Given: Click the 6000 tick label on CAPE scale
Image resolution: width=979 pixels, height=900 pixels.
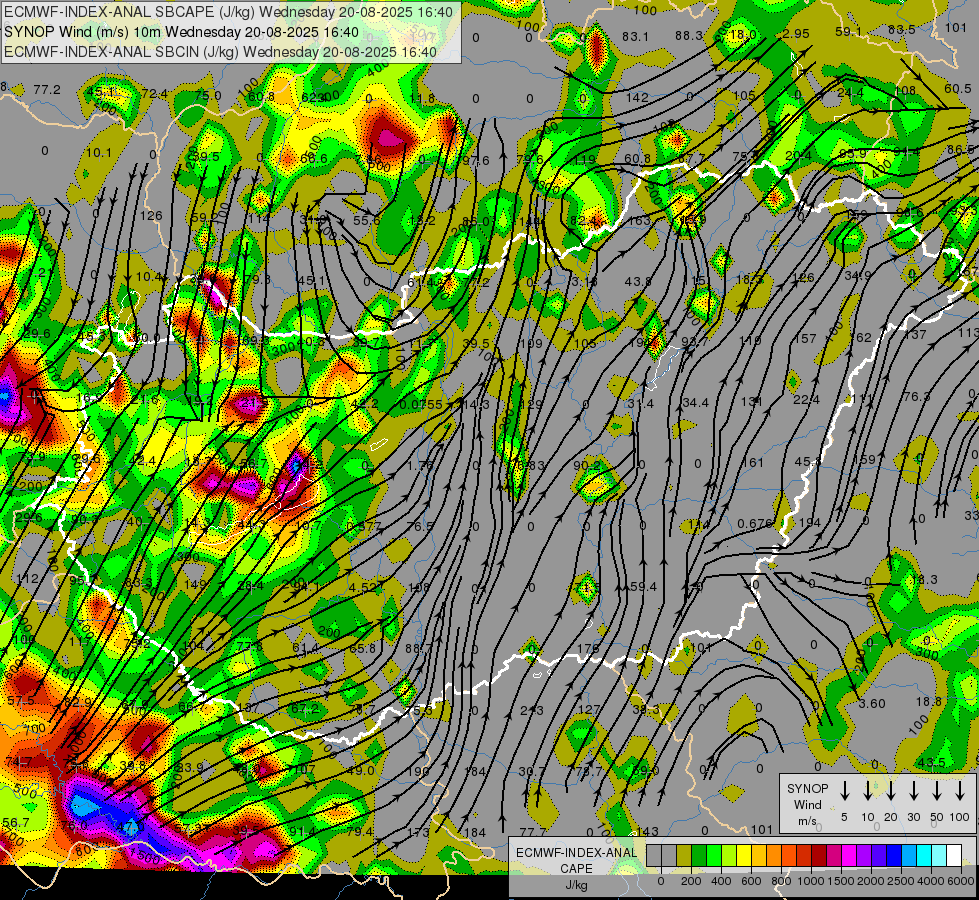Looking at the screenshot, I should 961,881.
